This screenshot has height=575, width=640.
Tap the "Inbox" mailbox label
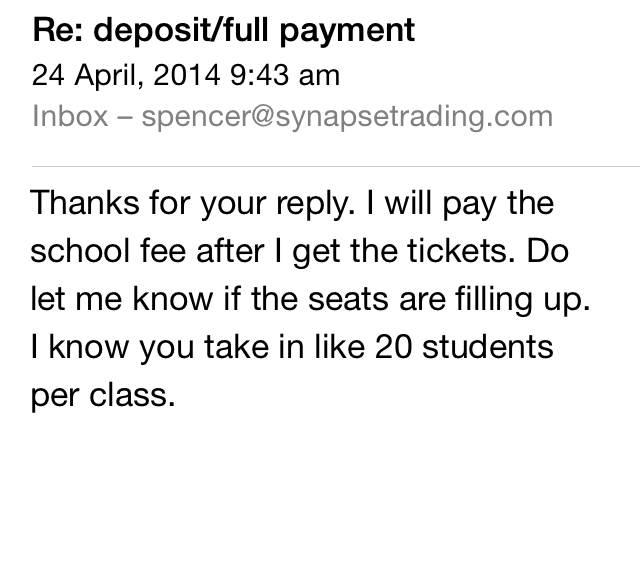(70, 115)
